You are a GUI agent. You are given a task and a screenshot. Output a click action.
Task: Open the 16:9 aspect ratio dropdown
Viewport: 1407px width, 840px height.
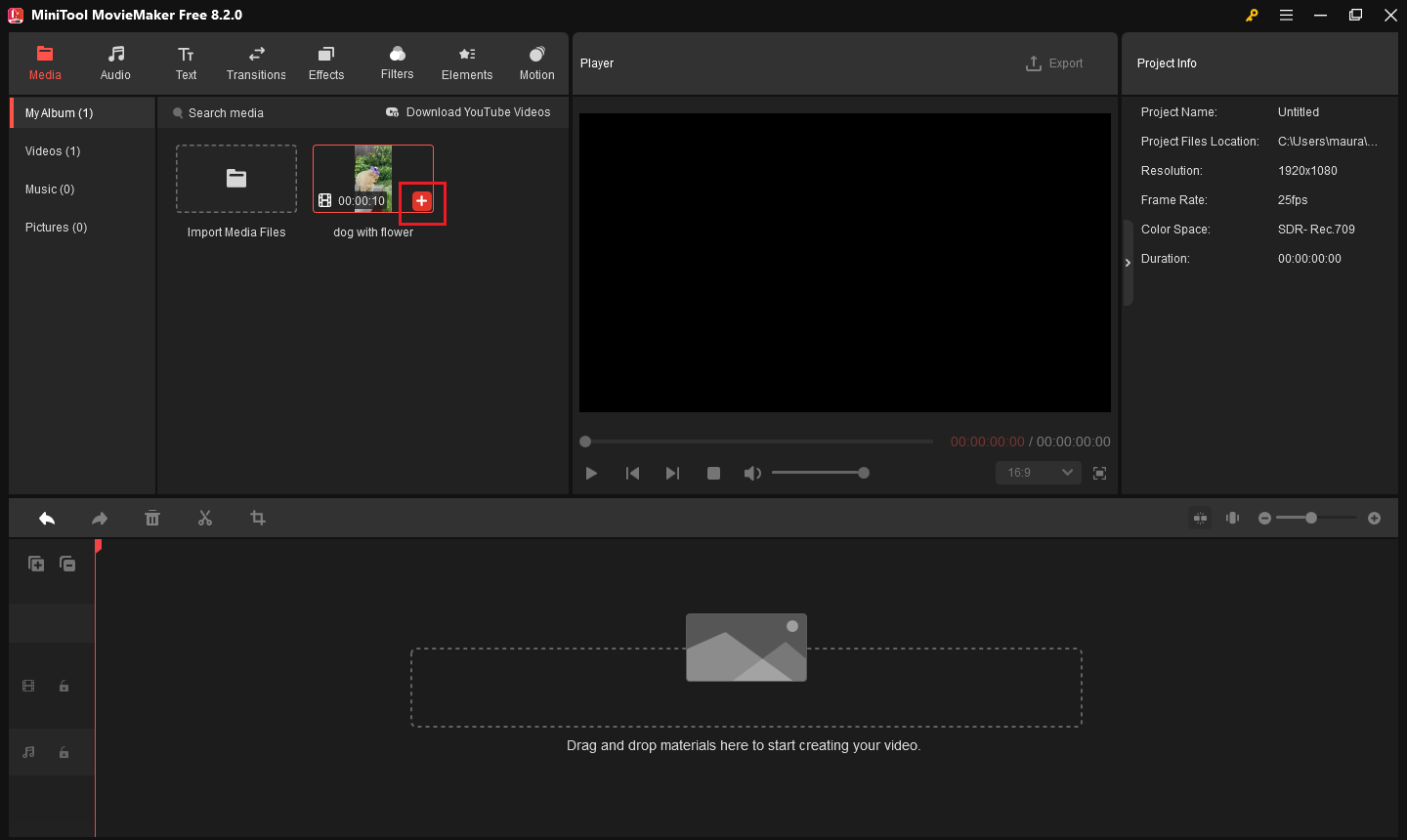(1039, 473)
